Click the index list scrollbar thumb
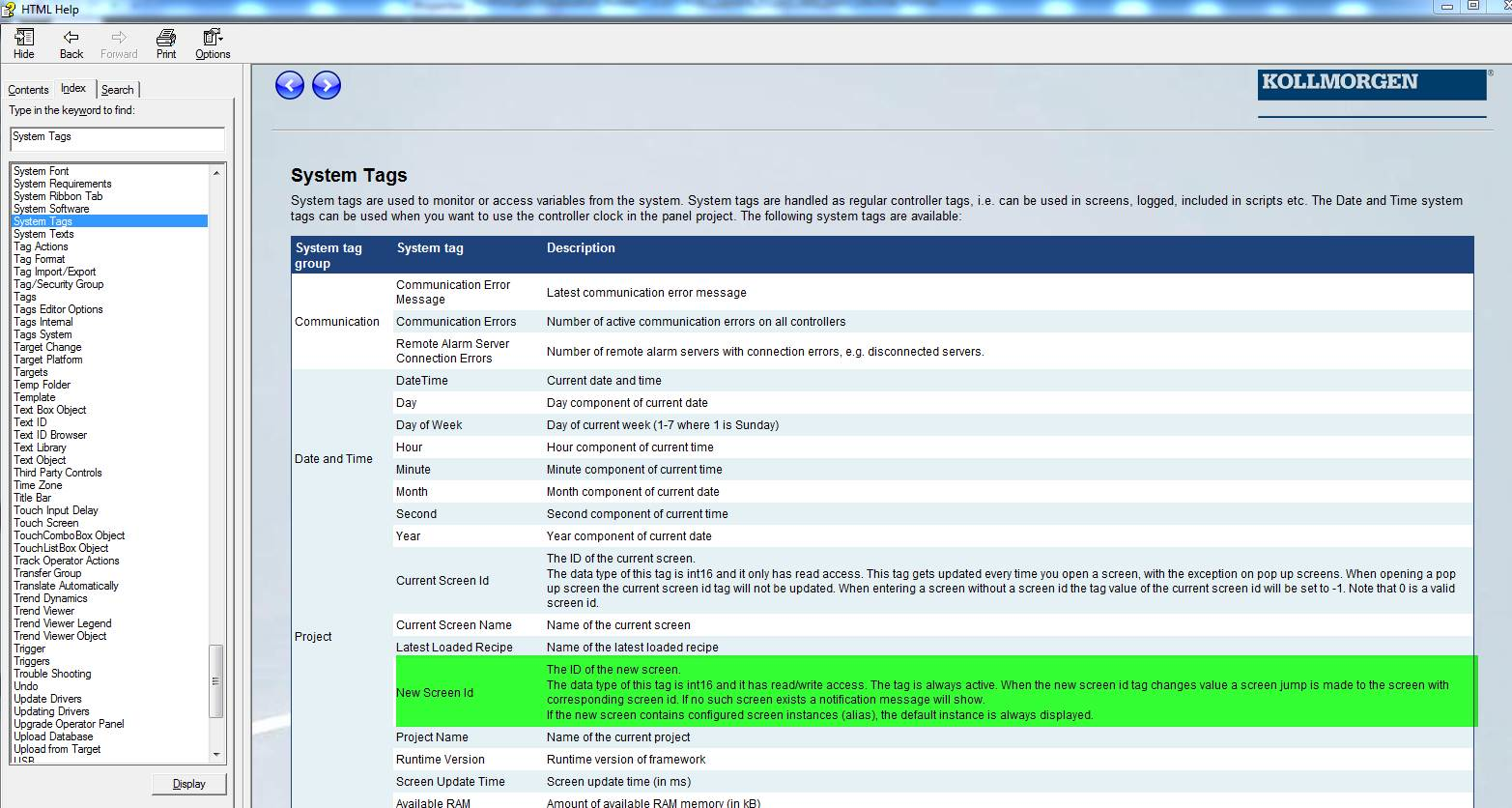This screenshot has height=808, width=1512. click(216, 681)
